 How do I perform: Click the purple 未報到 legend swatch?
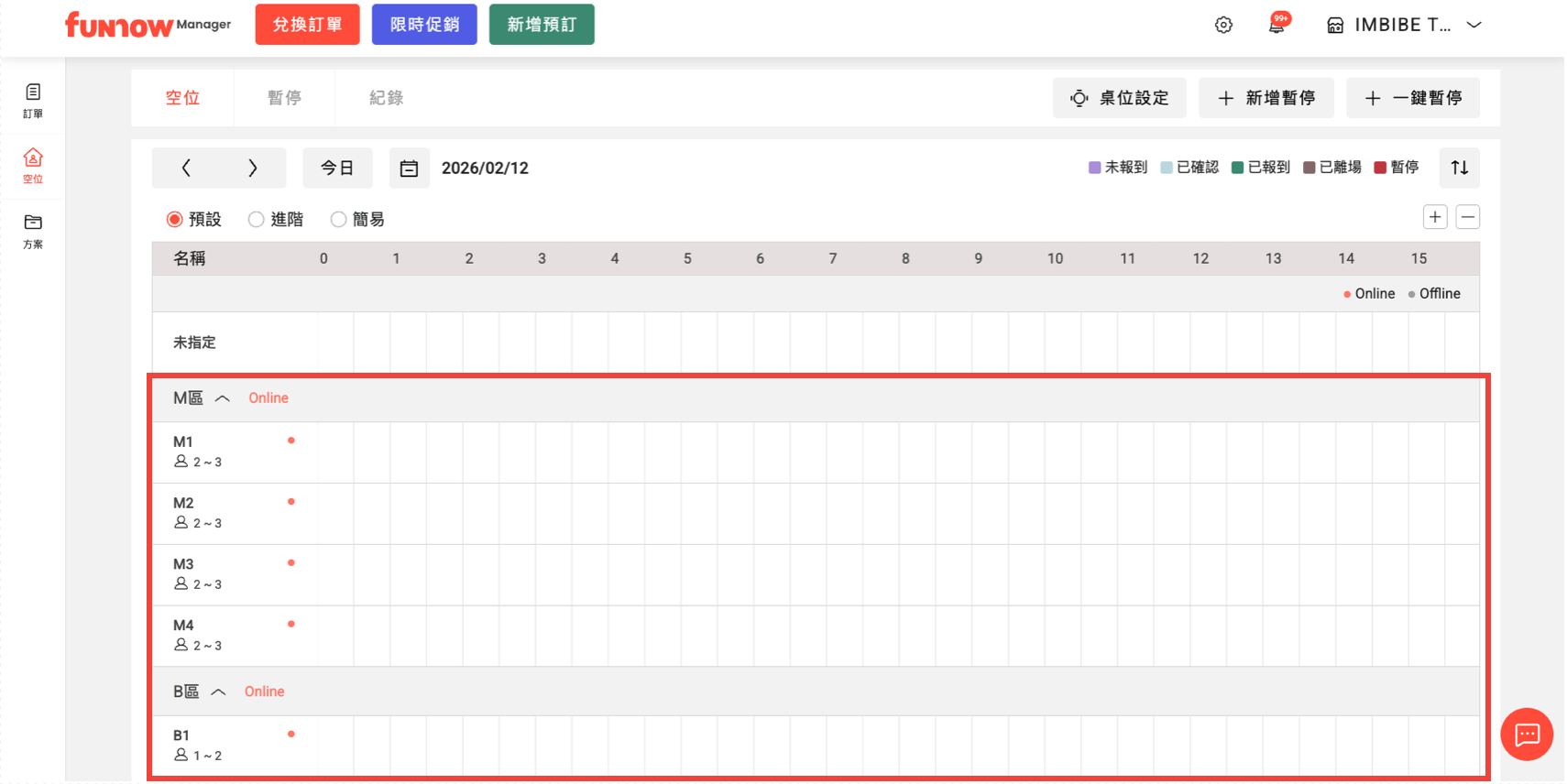(1094, 168)
